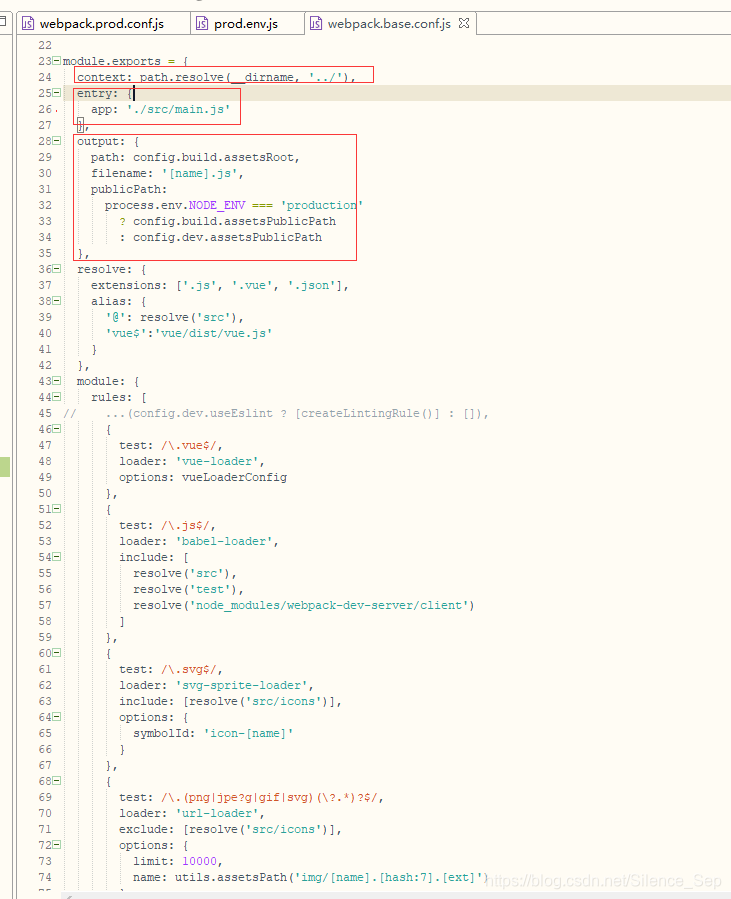Click the marker dot beside line 26
The width and height of the screenshot is (731, 899).
pyautogui.click(x=57, y=111)
